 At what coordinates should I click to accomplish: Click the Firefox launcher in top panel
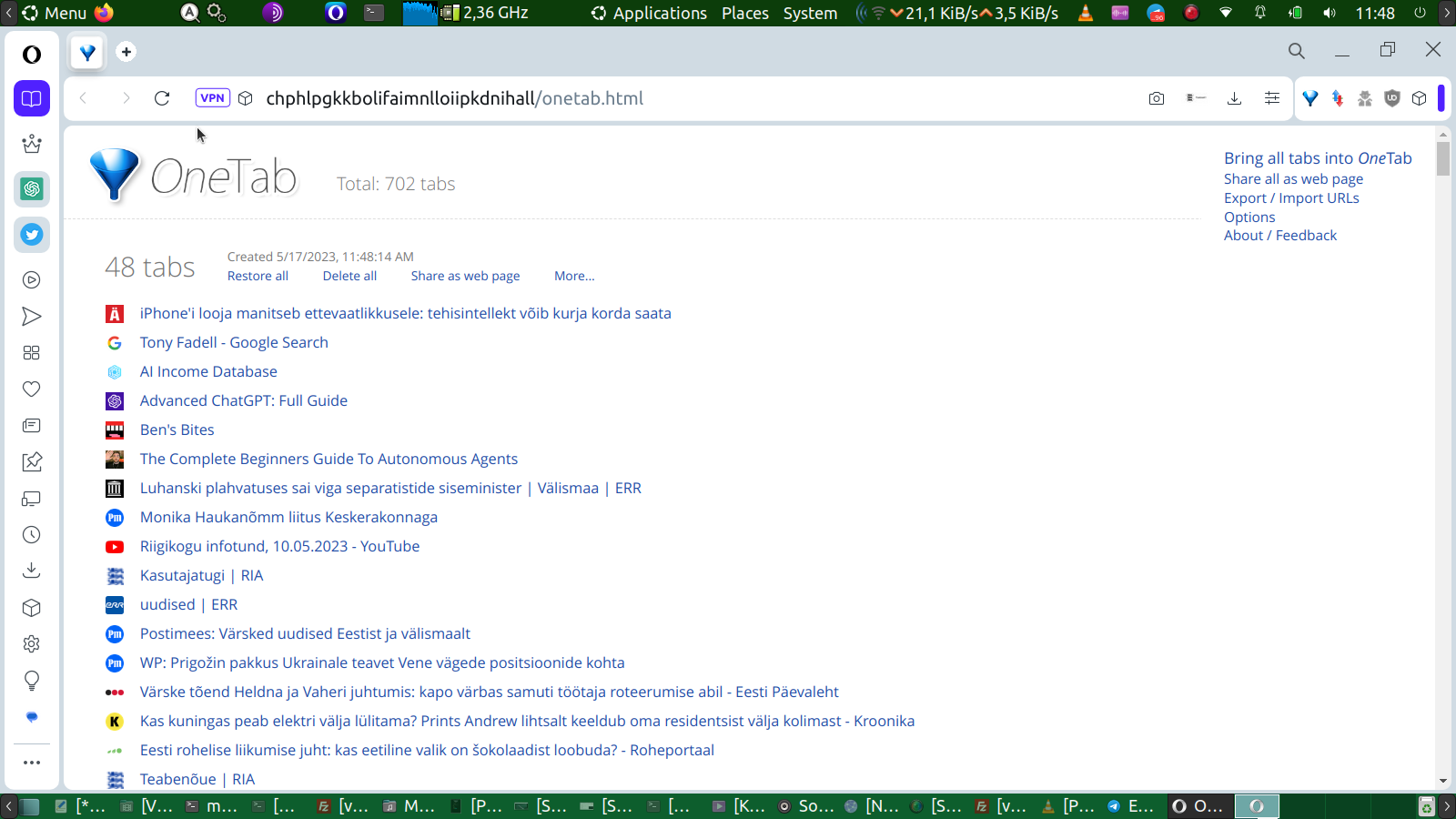[105, 13]
